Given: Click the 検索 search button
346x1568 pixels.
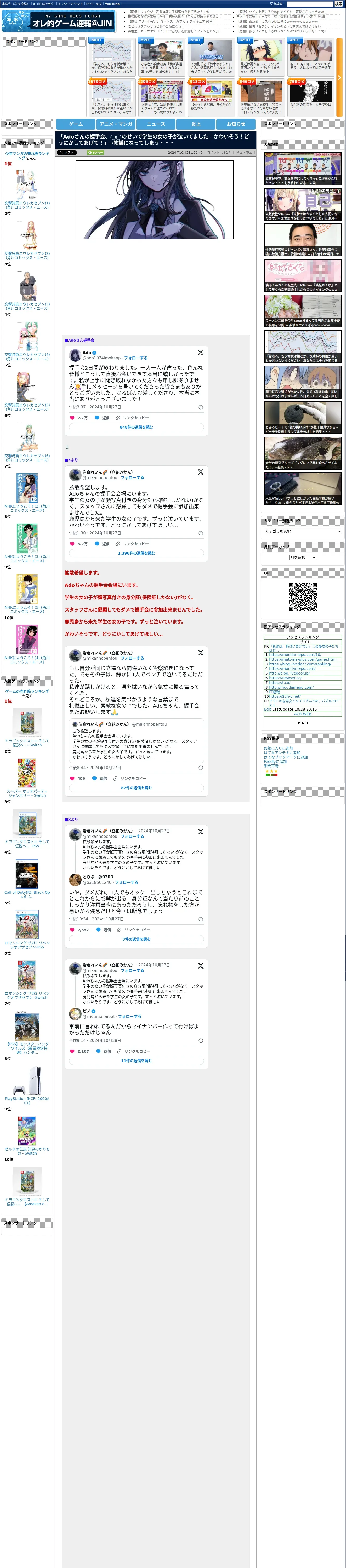Looking at the screenshot, I should click(x=338, y=4).
